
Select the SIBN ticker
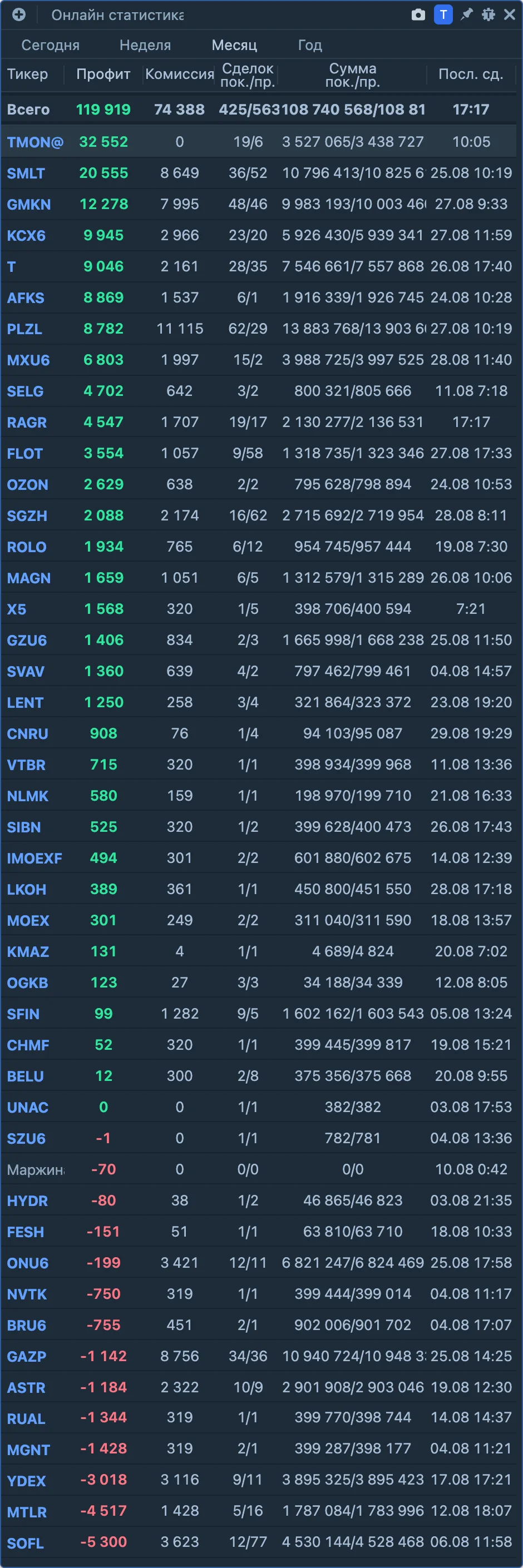24,828
